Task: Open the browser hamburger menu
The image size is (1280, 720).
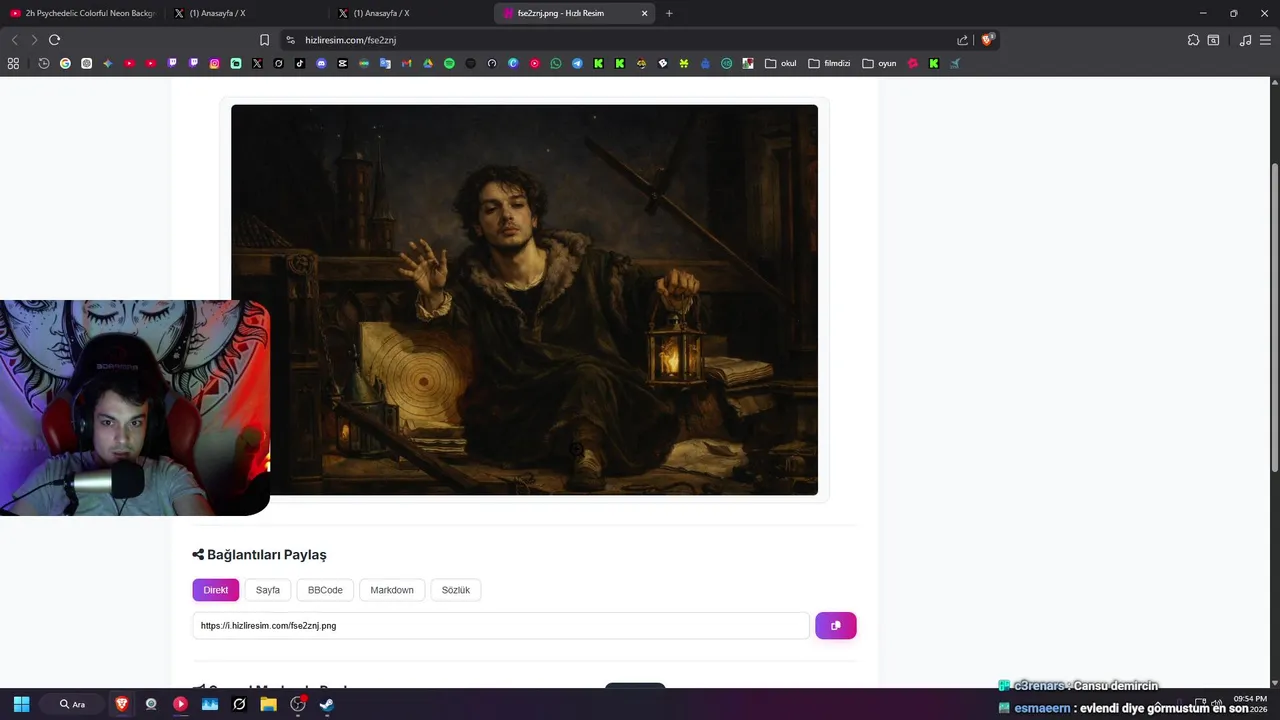Action: [x=1264, y=40]
